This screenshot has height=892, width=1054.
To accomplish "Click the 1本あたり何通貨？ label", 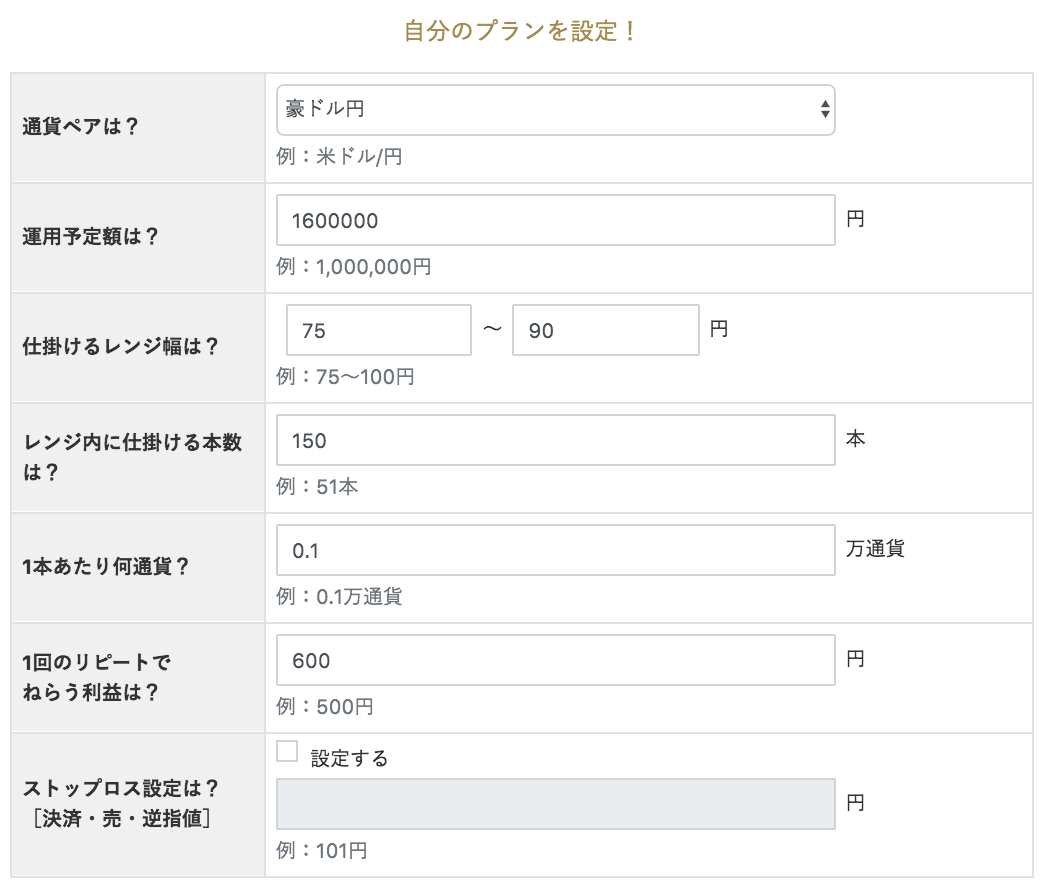I will [106, 567].
